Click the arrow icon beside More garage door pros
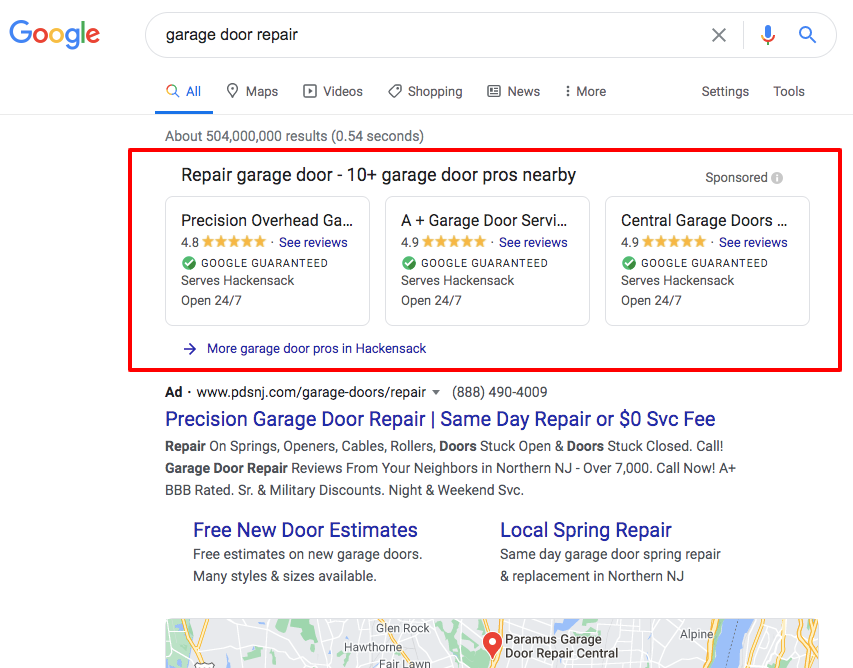Image resolution: width=853 pixels, height=668 pixels. (190, 349)
